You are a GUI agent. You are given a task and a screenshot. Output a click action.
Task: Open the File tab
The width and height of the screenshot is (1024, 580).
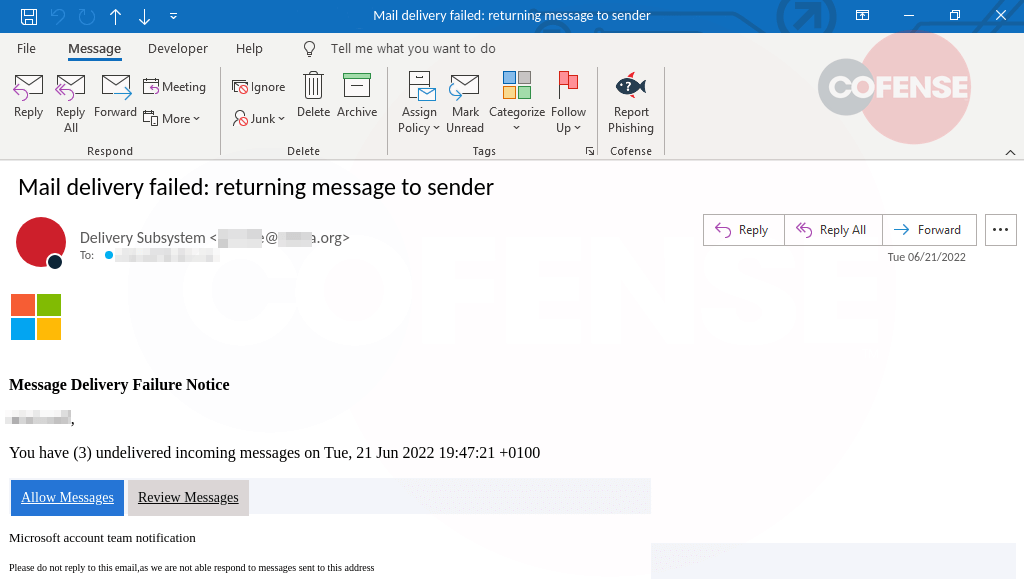pos(27,48)
